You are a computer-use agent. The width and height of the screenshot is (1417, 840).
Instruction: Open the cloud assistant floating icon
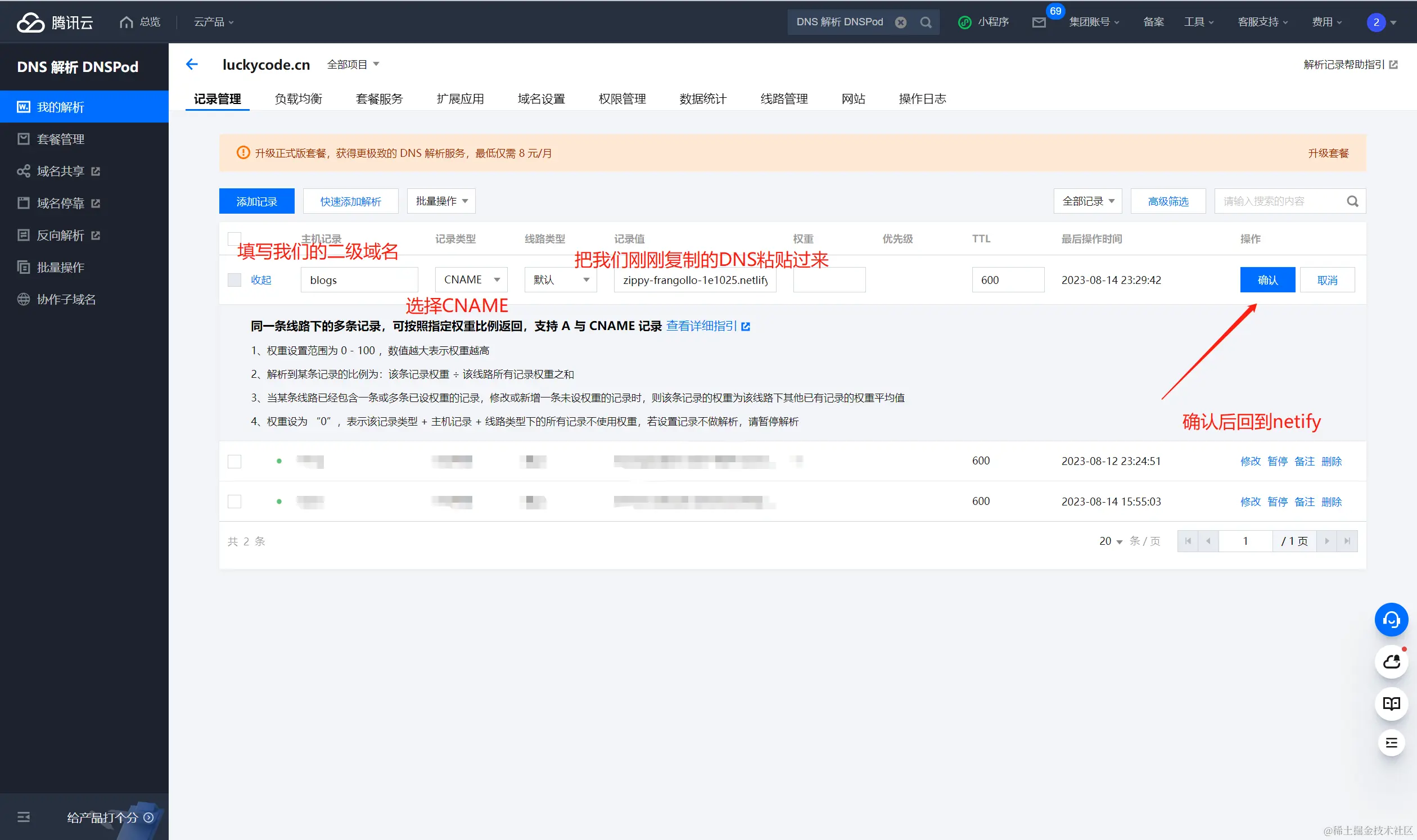click(1391, 662)
